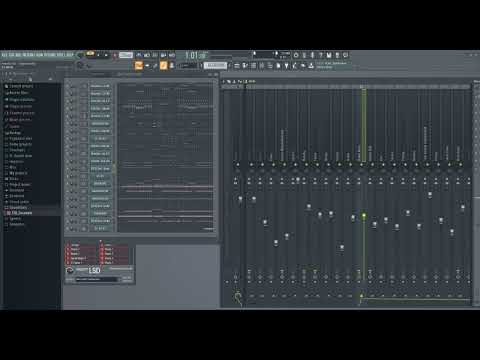Mute the green selected mixer track
Viewport: 480px width, 360px height.
(361, 165)
